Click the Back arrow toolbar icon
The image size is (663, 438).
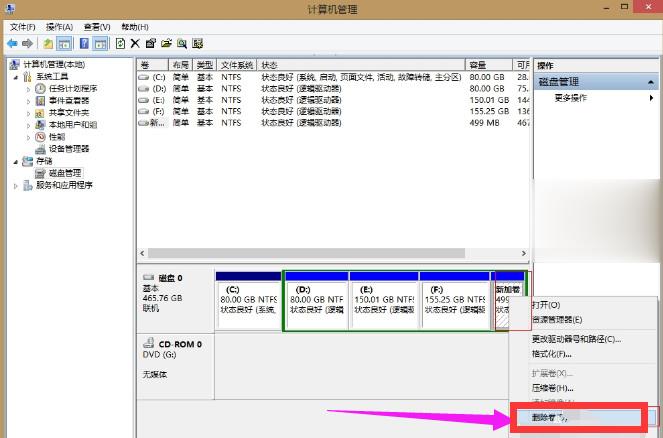[12, 44]
